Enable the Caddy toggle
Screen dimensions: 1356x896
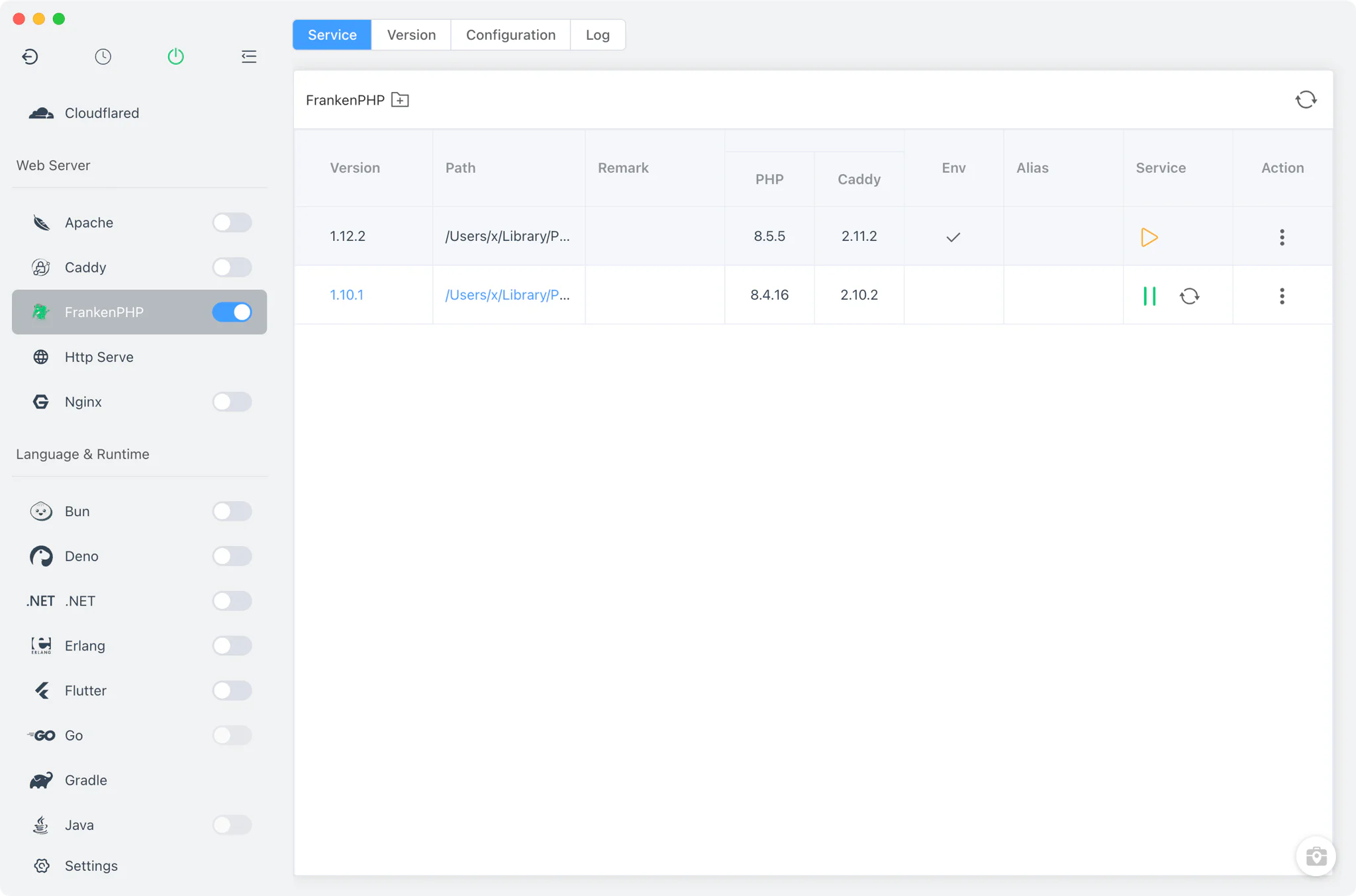click(x=232, y=267)
